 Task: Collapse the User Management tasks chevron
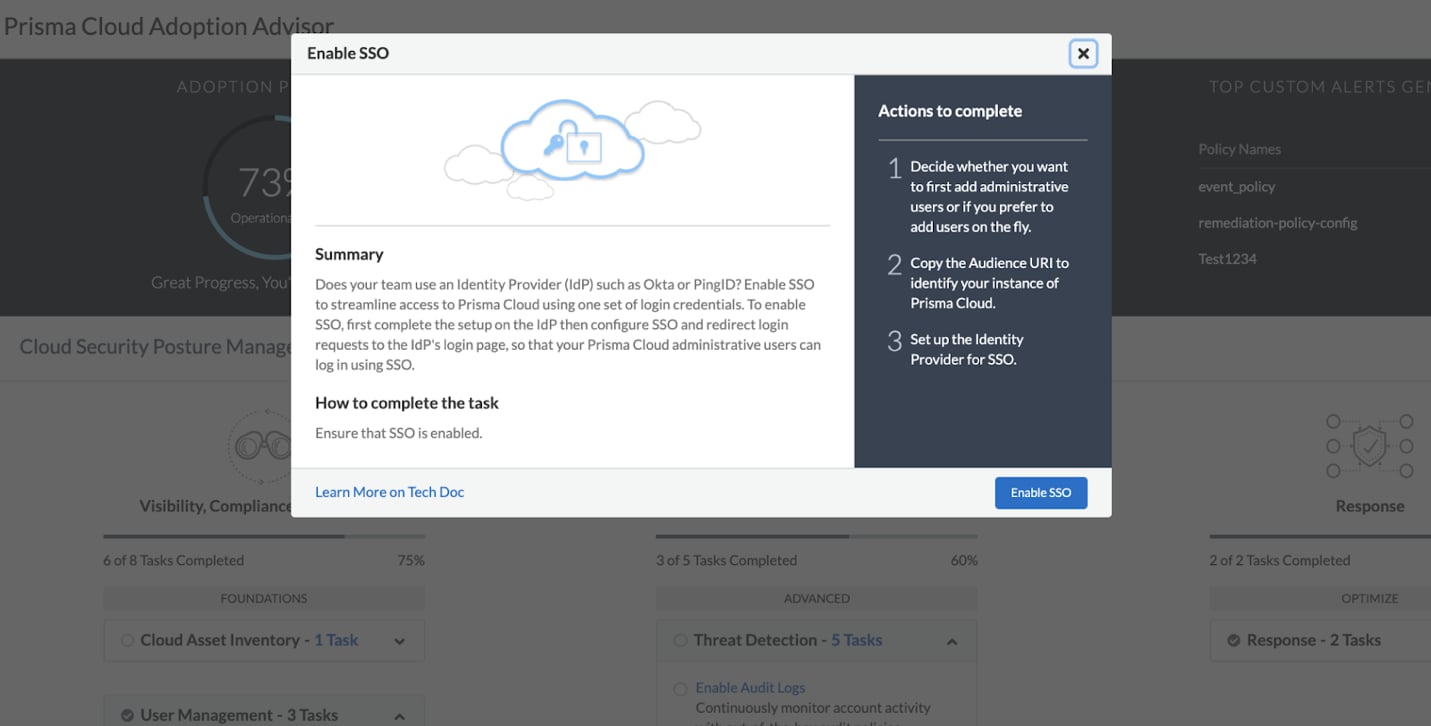[399, 716]
